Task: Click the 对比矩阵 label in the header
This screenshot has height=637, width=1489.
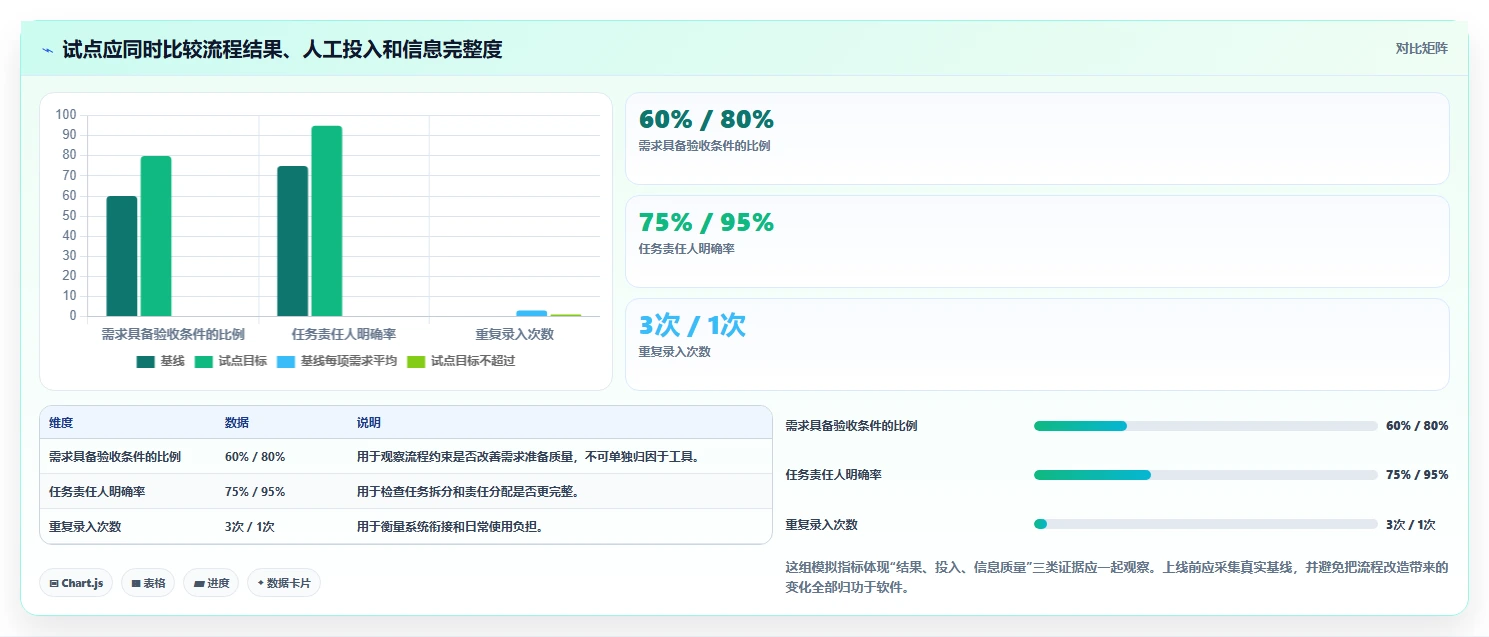Action: coord(1421,48)
